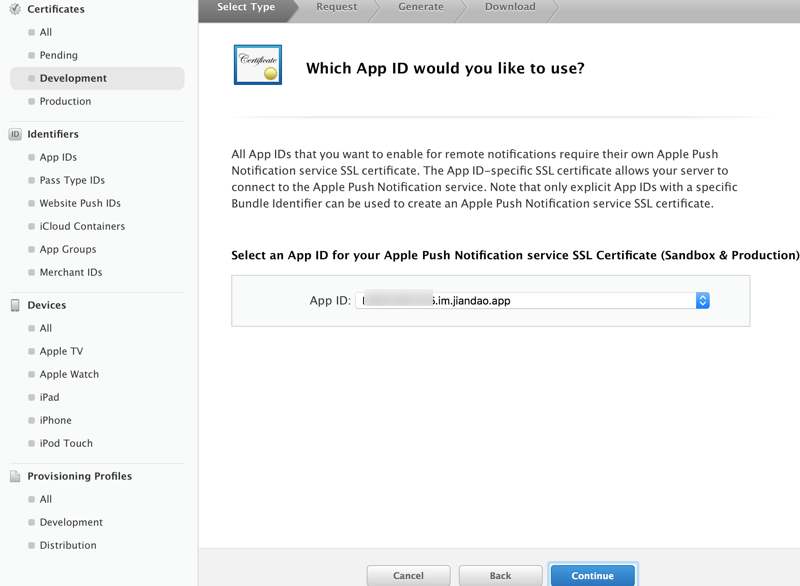
Task: Show All under Devices
Action: point(46,328)
